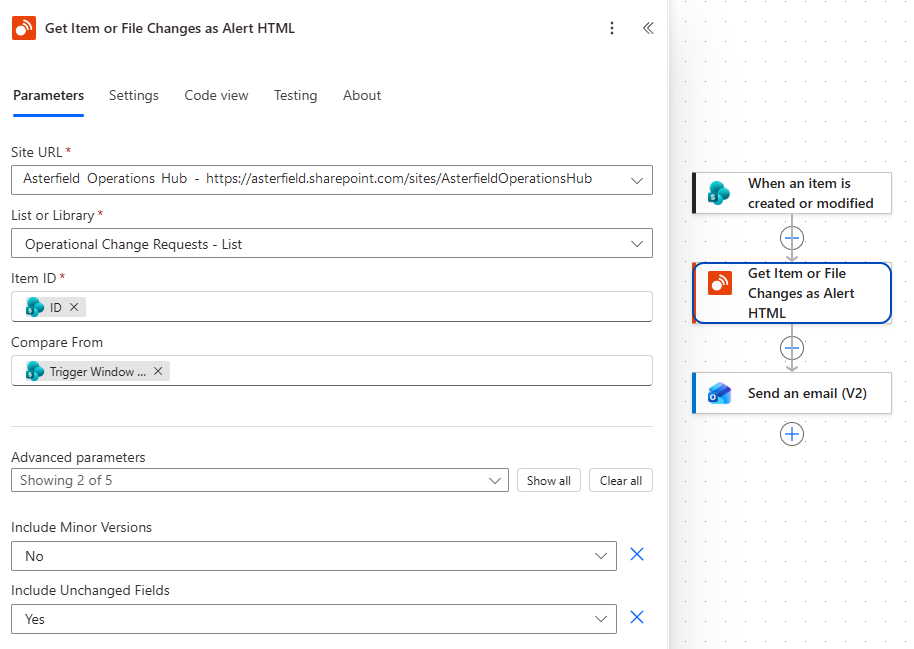The image size is (914, 649).
Task: Collapse the panel with double chevron icon
Action: [648, 28]
